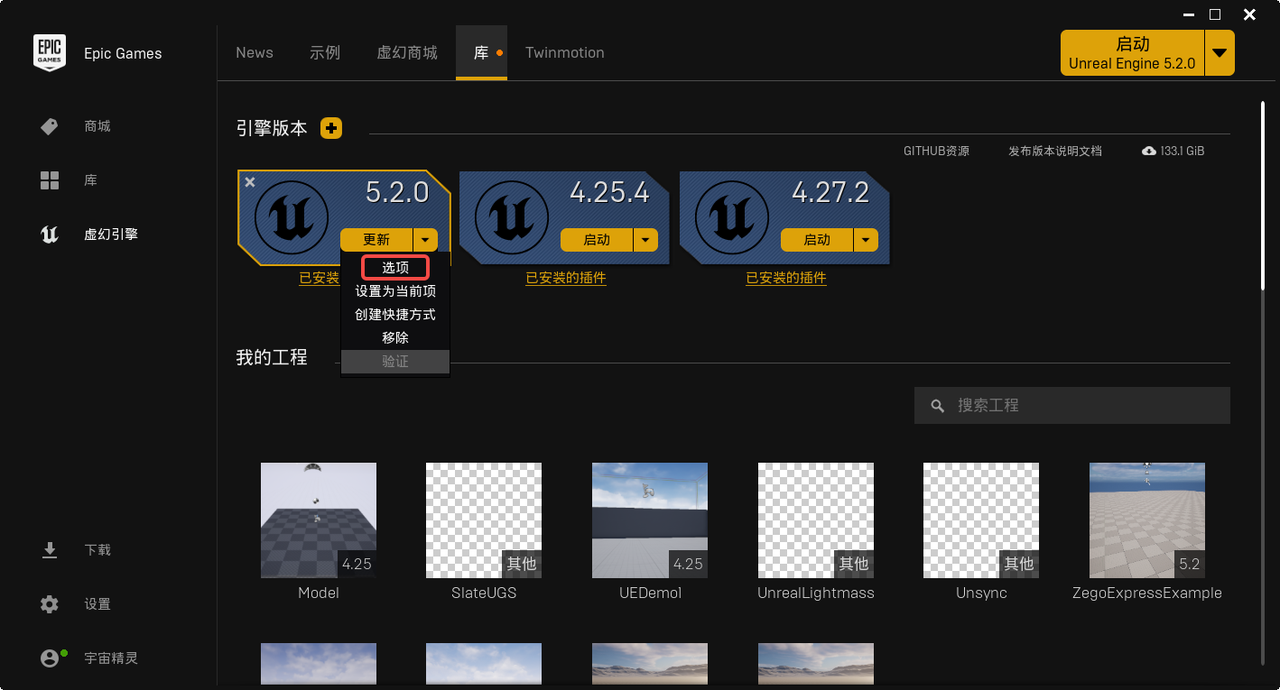
Task: Remove the 5.2.0 engine card with X
Action: (250, 182)
